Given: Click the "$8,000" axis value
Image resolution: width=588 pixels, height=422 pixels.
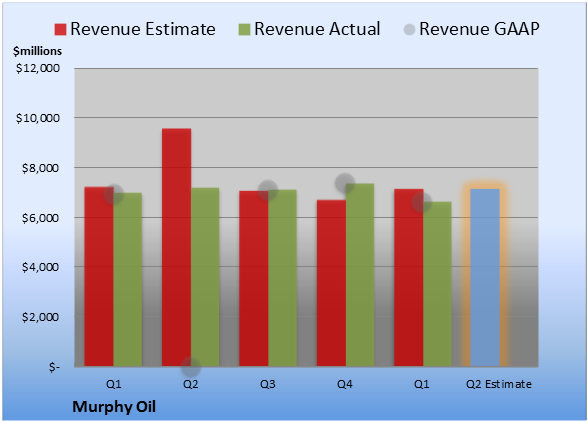Looking at the screenshot, I should point(40,168).
